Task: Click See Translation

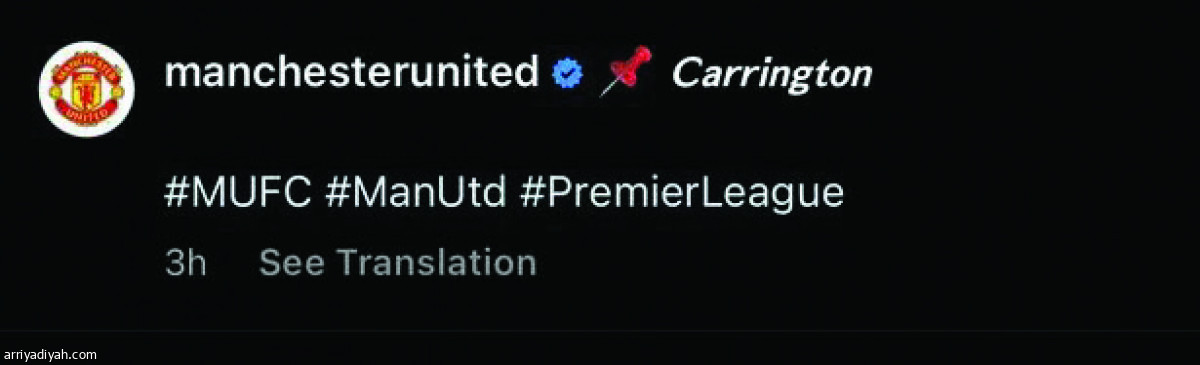Action: tap(398, 262)
